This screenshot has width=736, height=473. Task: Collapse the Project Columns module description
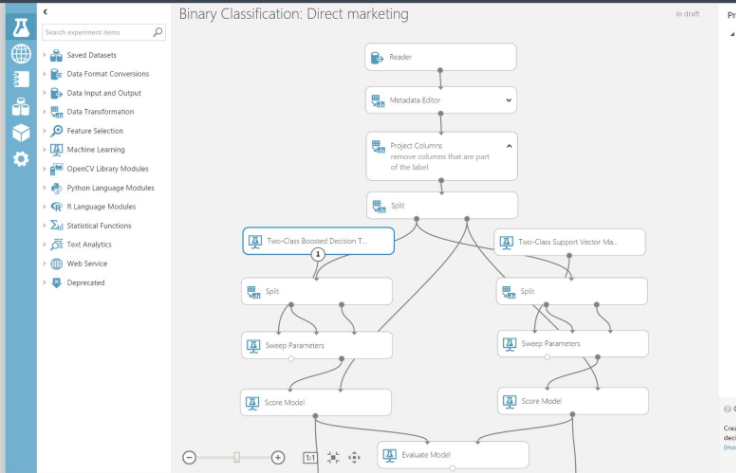point(508,146)
